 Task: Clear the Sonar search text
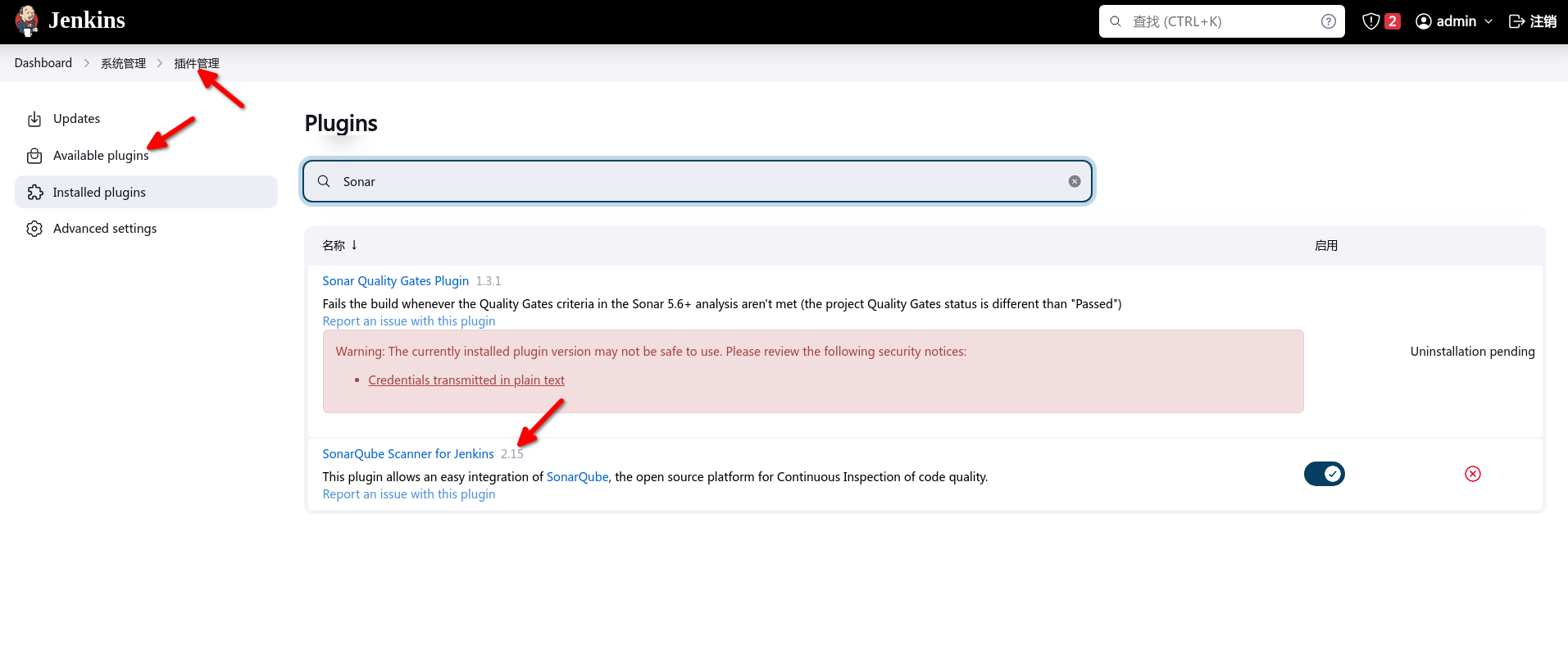(1075, 181)
